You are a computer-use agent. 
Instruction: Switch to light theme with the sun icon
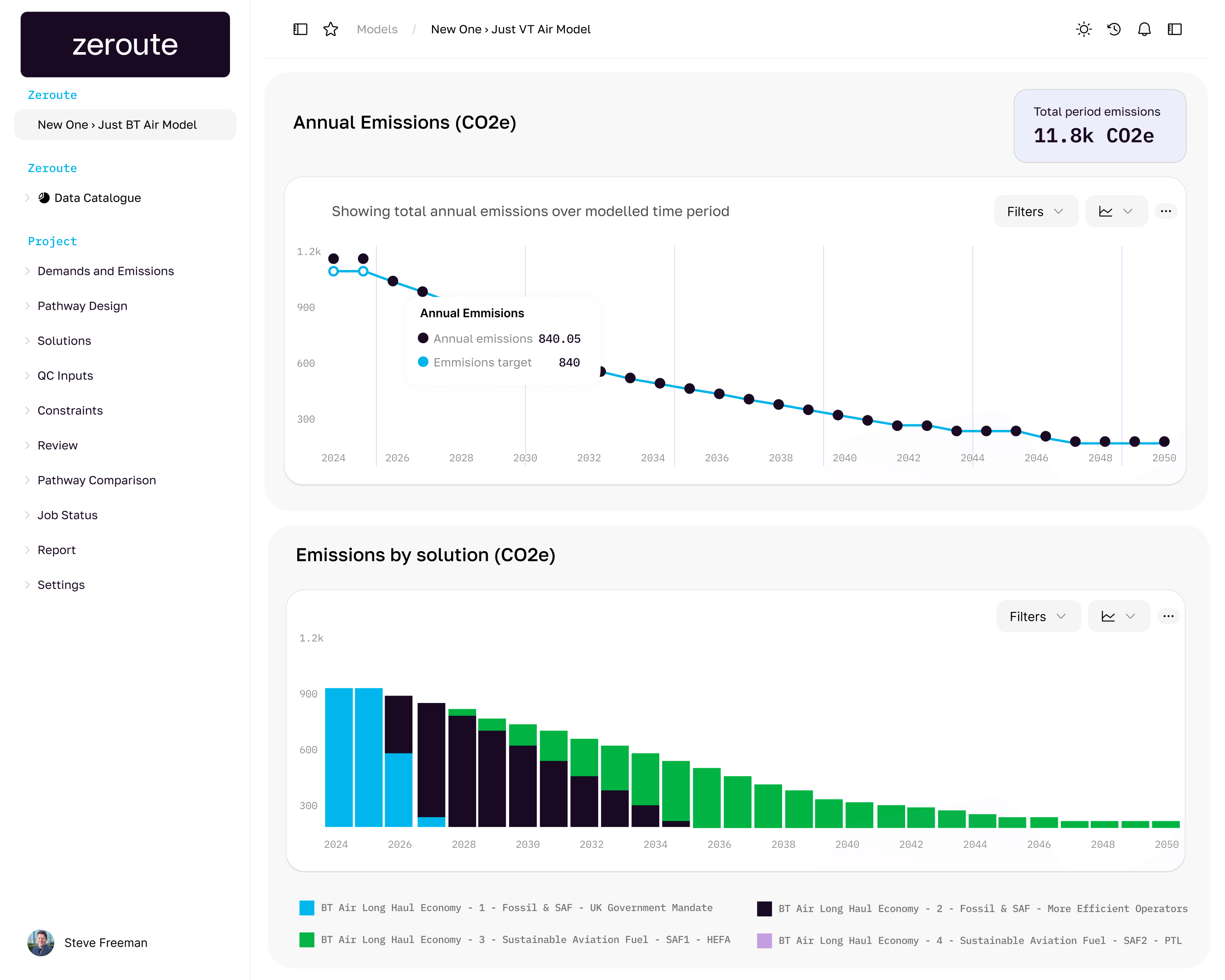pos(1083,29)
